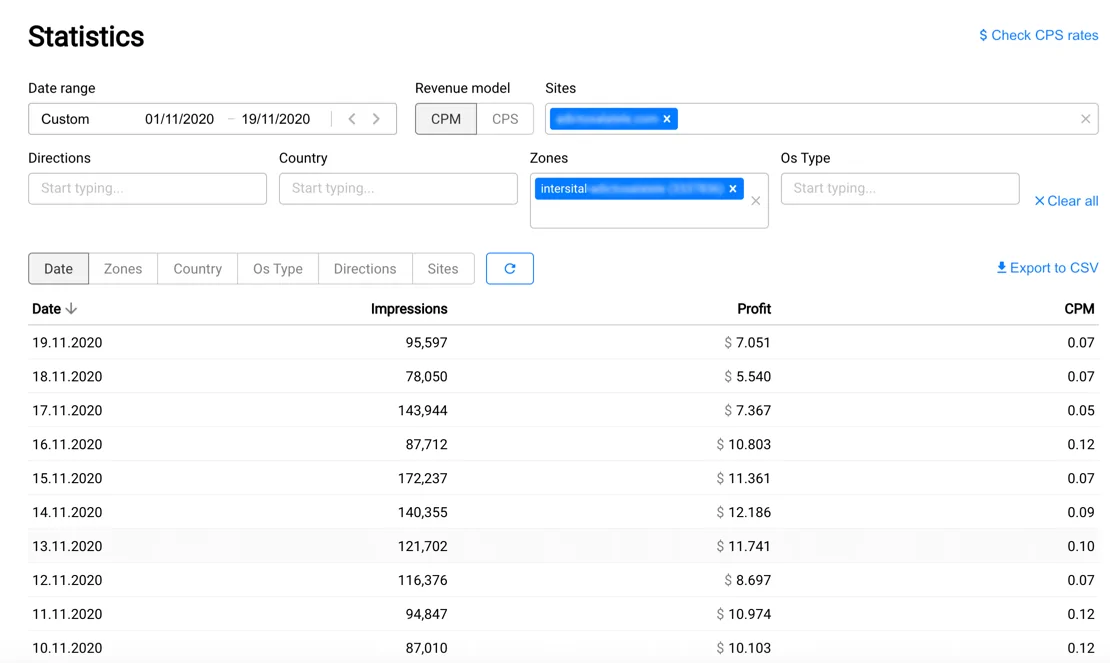Viewport: 1110px width, 663px height.
Task: Sort by the Date column arrow
Action: 72,309
